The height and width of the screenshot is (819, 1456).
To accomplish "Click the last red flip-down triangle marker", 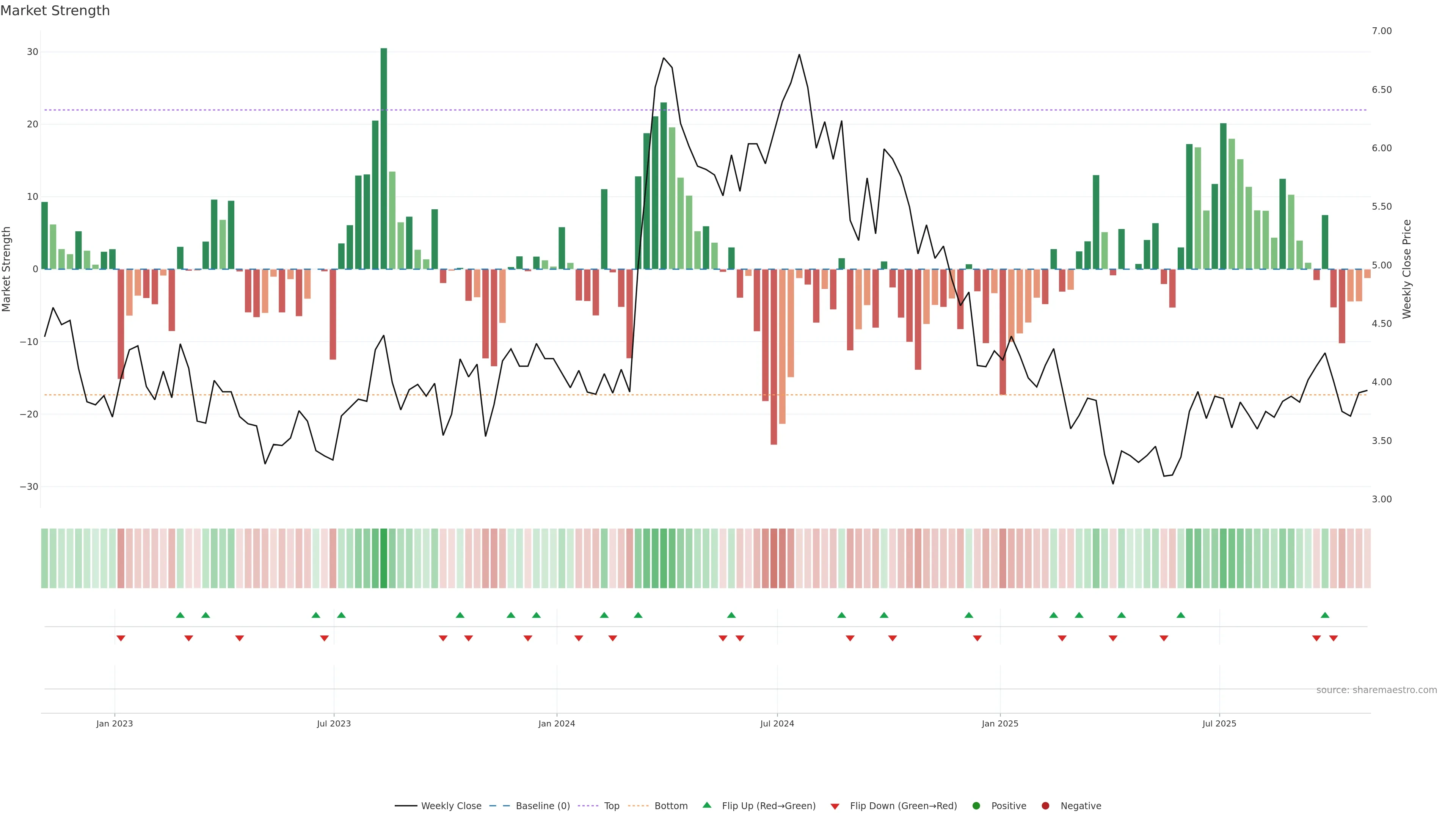I will (1334, 638).
